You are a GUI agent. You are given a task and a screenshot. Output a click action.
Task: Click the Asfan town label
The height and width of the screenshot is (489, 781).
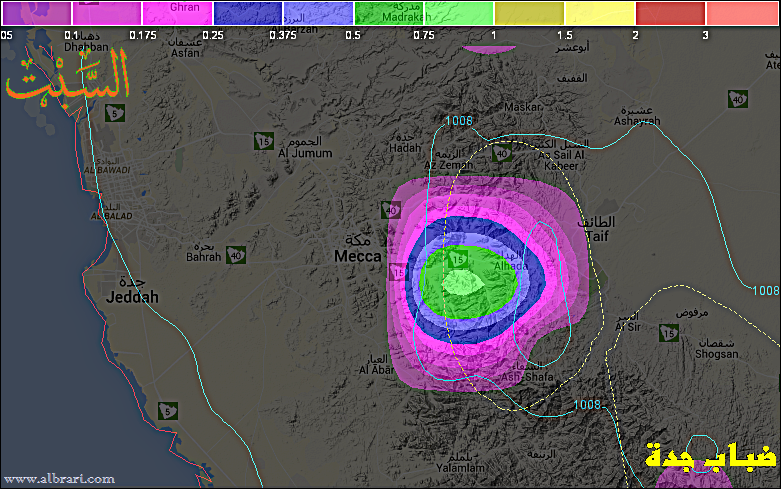pyautogui.click(x=185, y=53)
